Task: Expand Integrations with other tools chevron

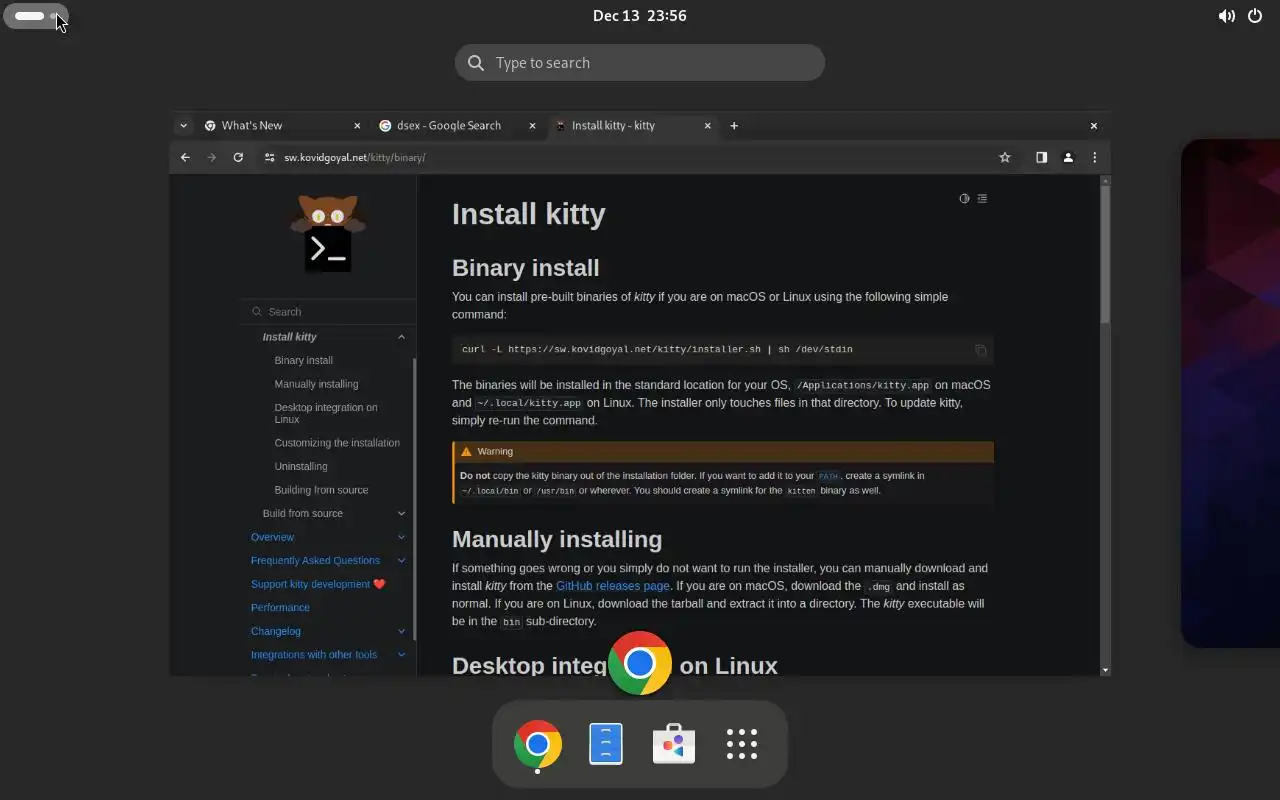Action: 401,655
